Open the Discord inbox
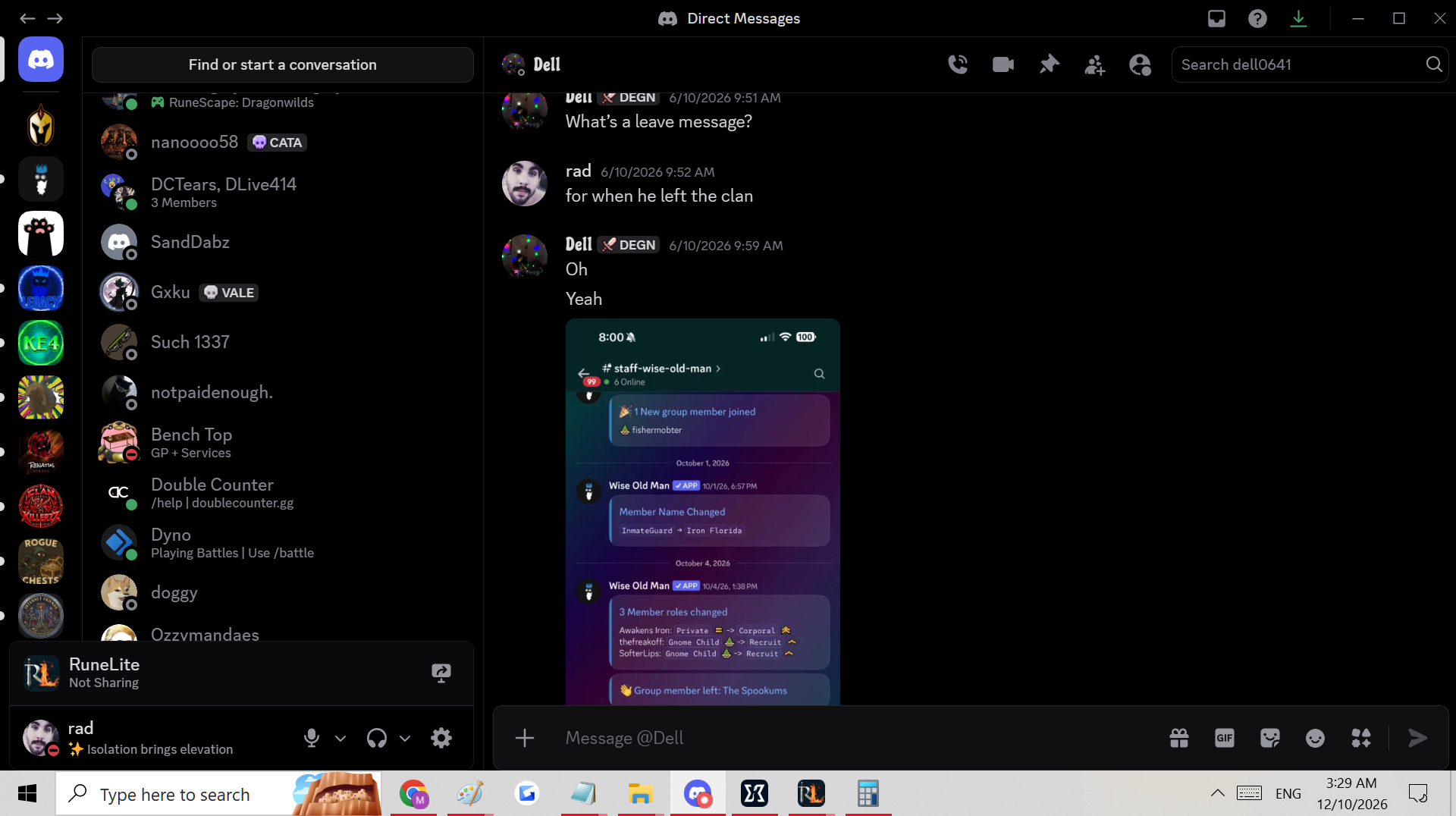The width and height of the screenshot is (1456, 816). coord(1216,18)
